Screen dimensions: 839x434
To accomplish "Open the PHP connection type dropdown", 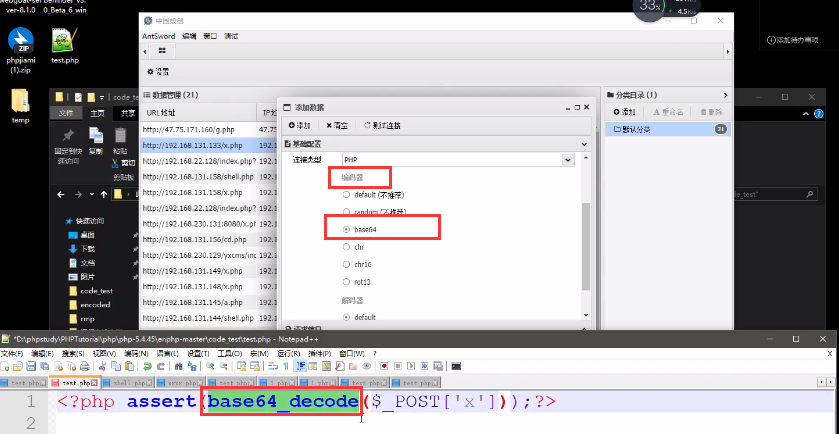I will pos(567,159).
